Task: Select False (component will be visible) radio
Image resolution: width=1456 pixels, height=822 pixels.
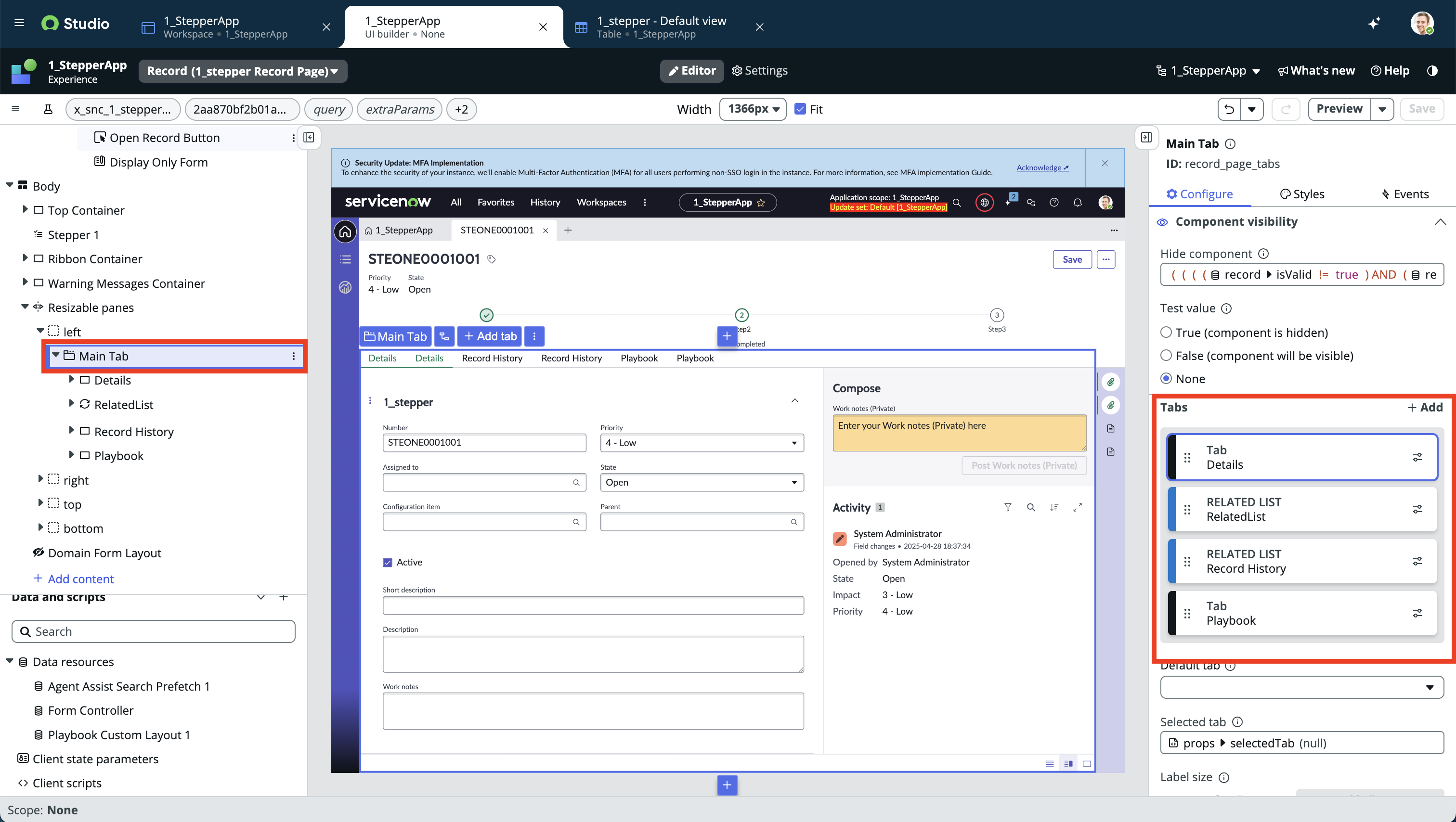Action: coord(1166,355)
